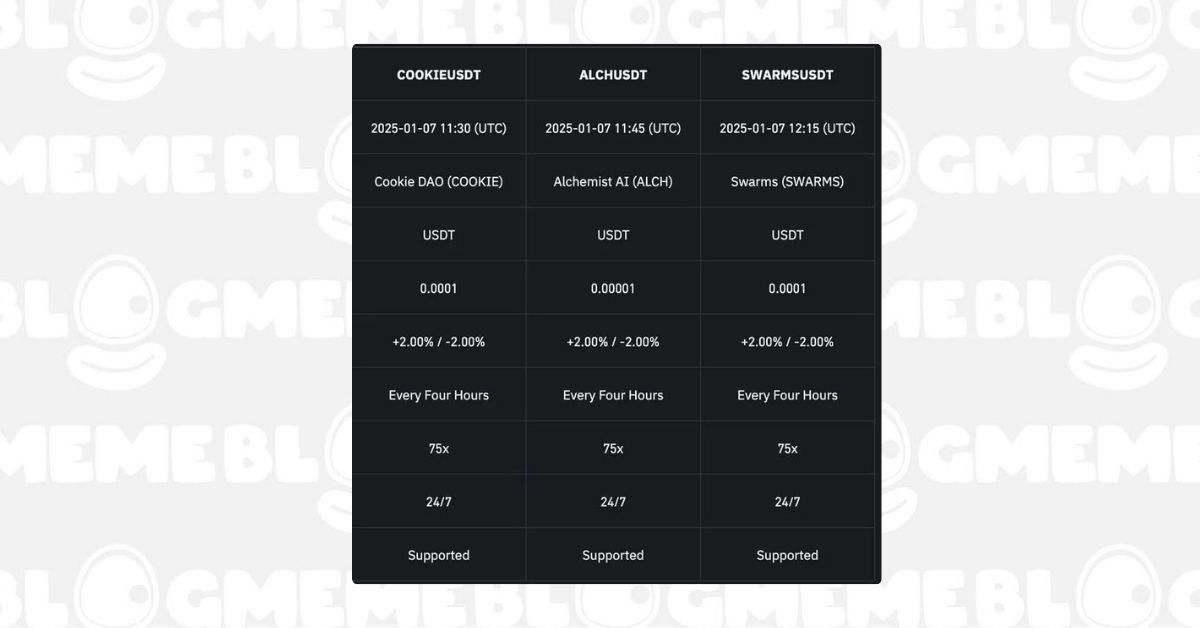Click the 24/7 cell in COOKIEUSDT column

[438, 502]
